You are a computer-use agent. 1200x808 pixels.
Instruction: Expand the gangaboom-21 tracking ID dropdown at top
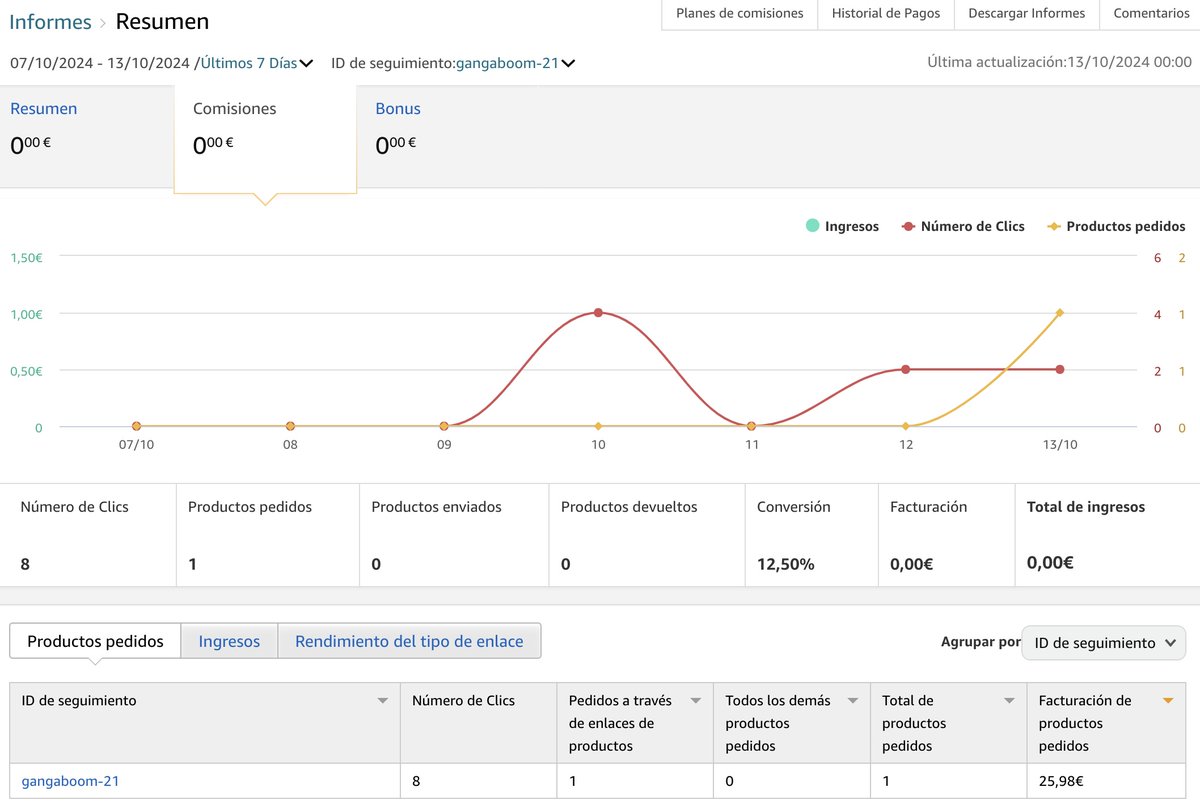coord(516,63)
